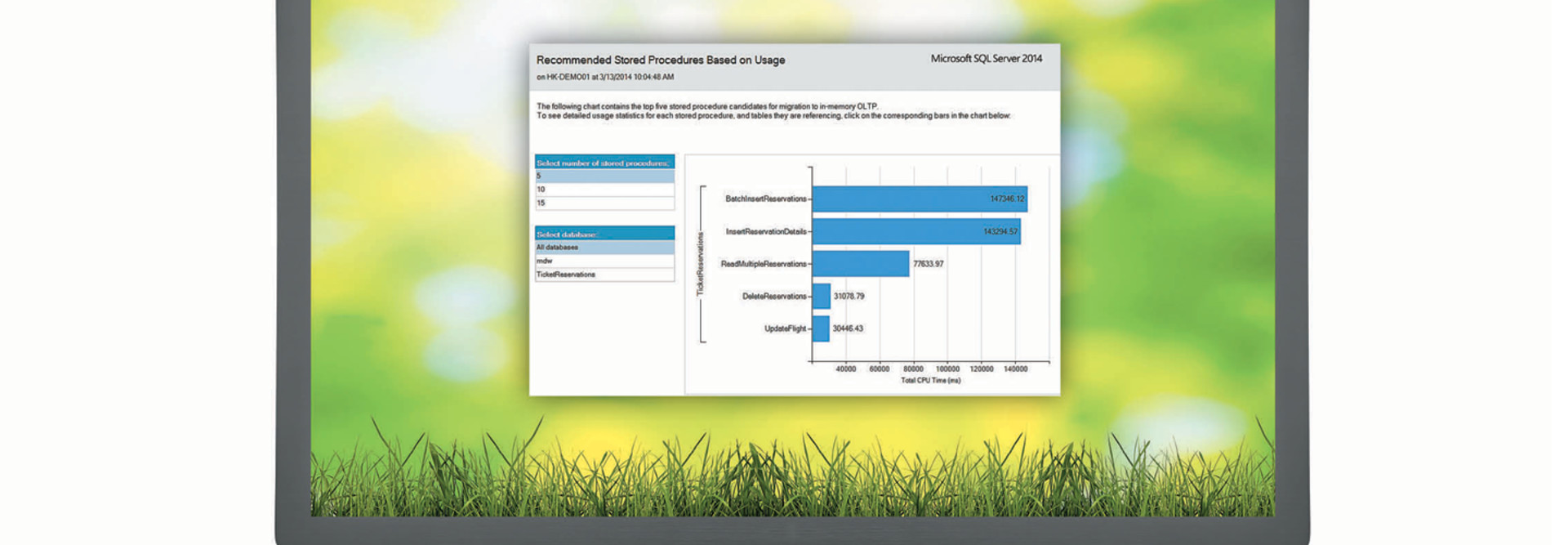Click the 100000 tick on the x-axis

pos(947,369)
